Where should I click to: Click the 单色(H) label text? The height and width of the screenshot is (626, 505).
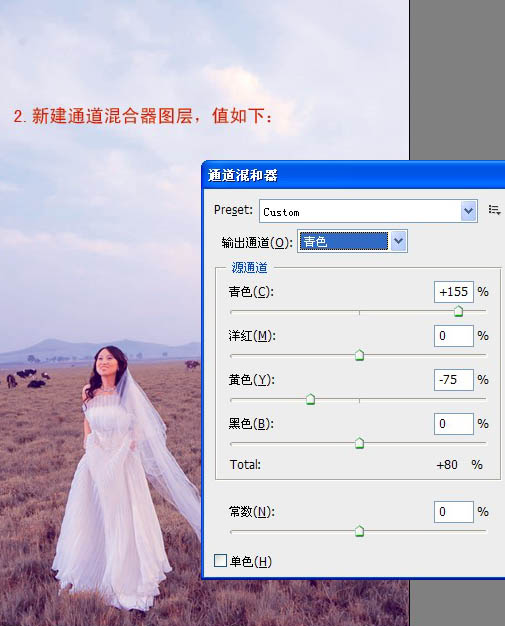point(251,561)
